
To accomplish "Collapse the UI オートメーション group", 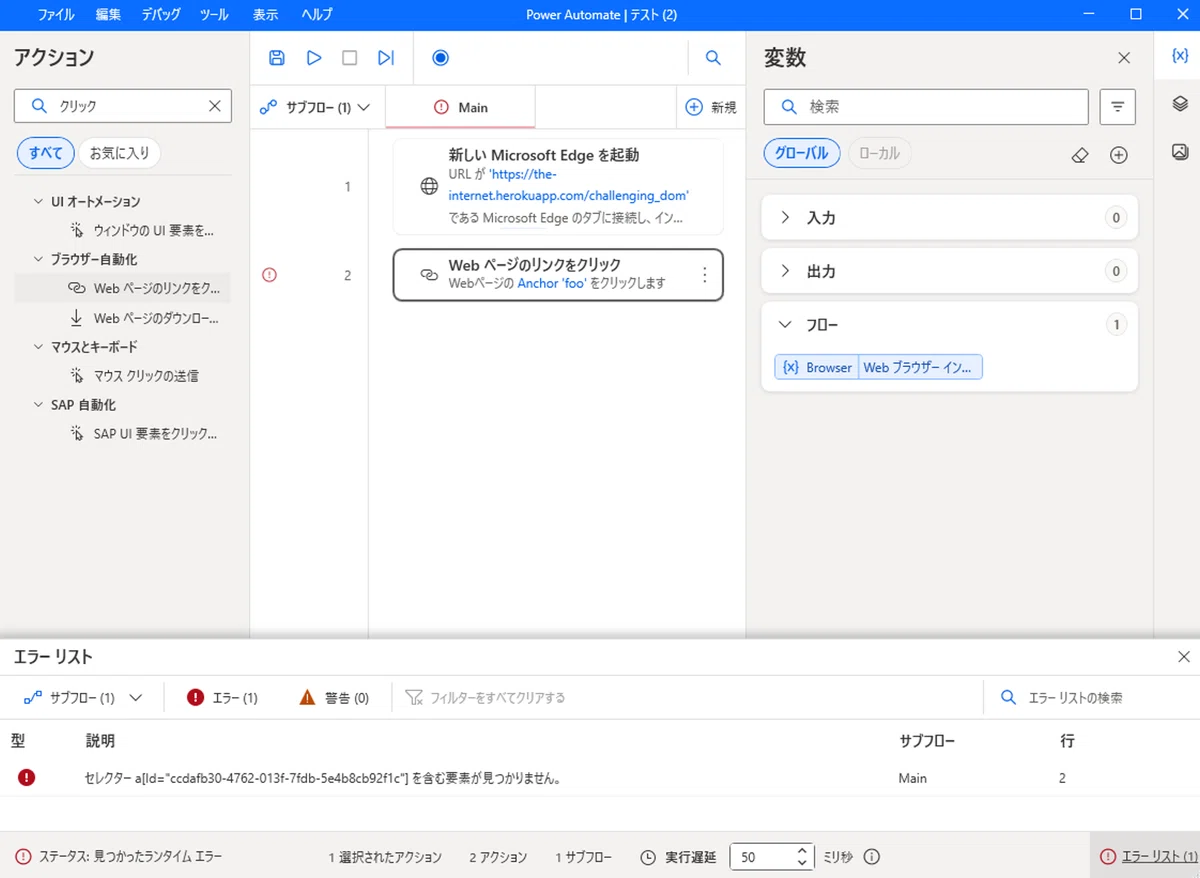I will pyautogui.click(x=39, y=201).
